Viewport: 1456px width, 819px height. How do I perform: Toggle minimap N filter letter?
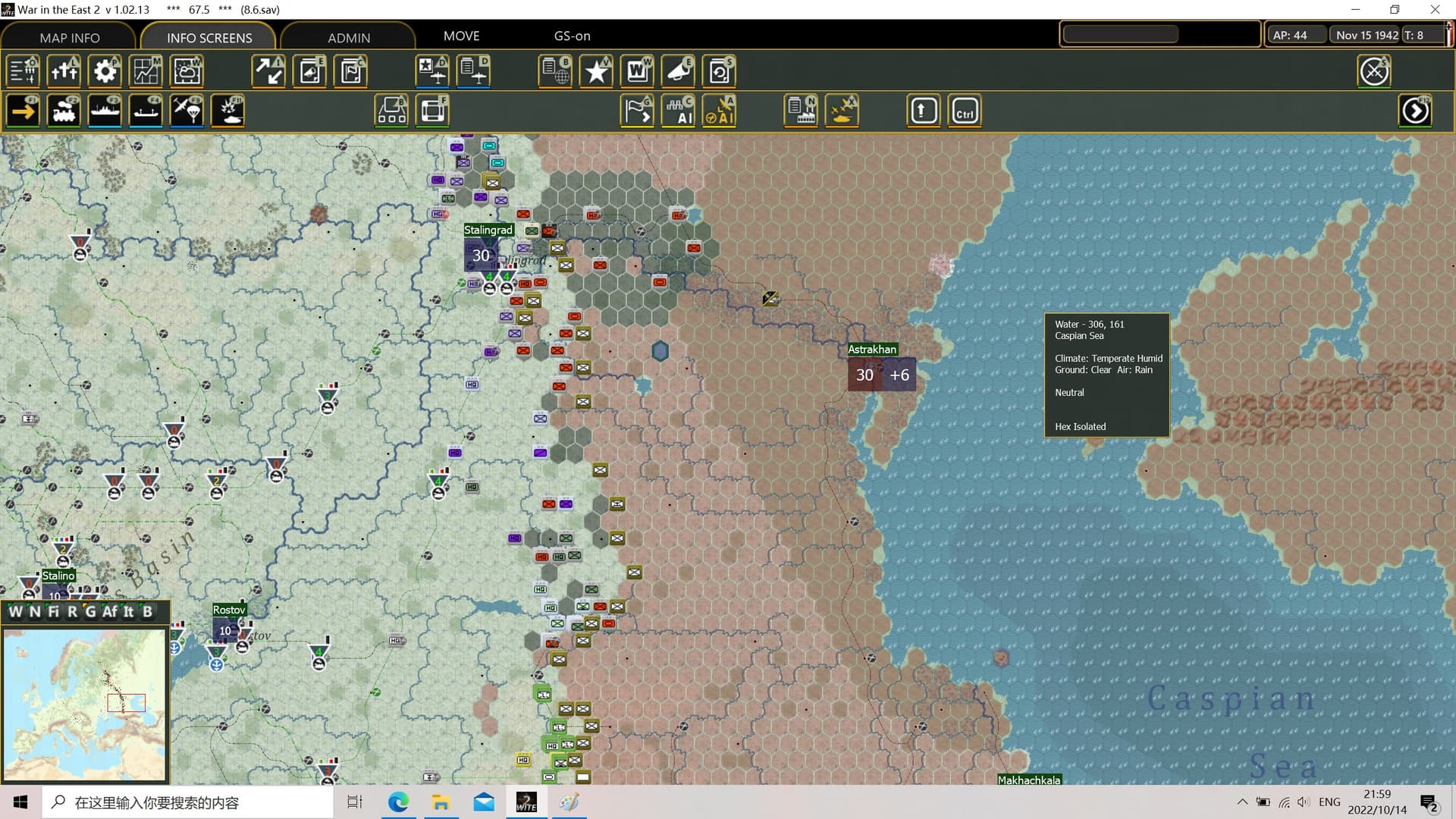[x=34, y=611]
